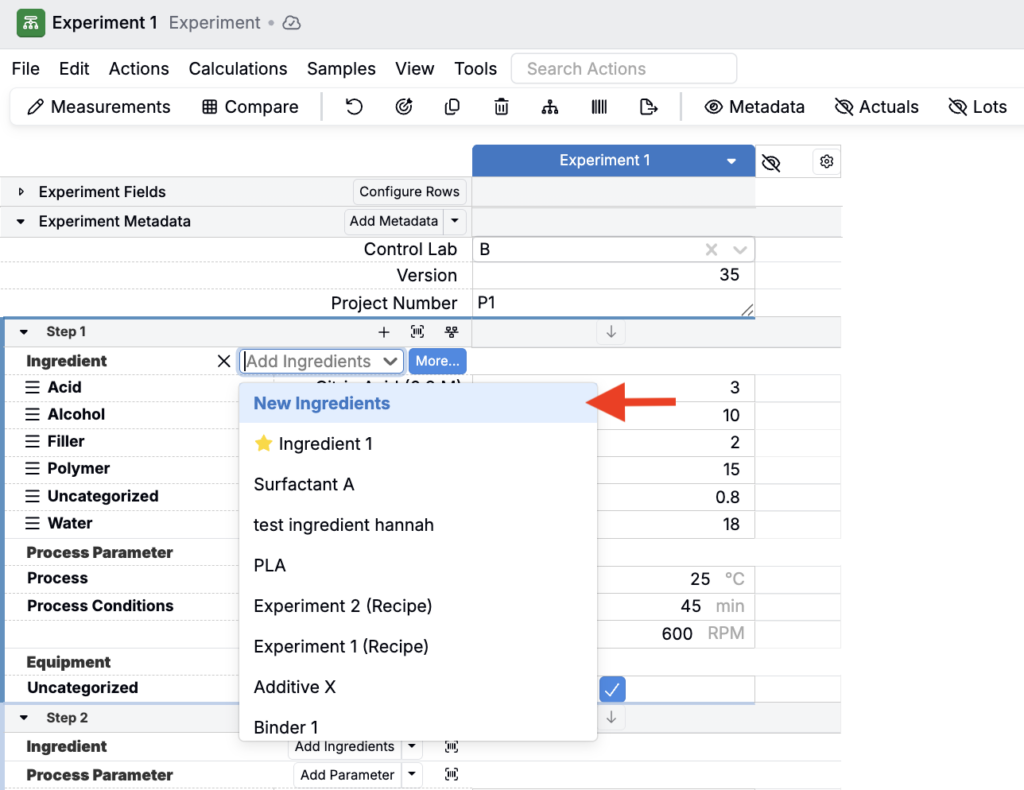Viewport: 1024px width, 790px height.
Task: Open column settings gear icon
Action: pos(826,162)
